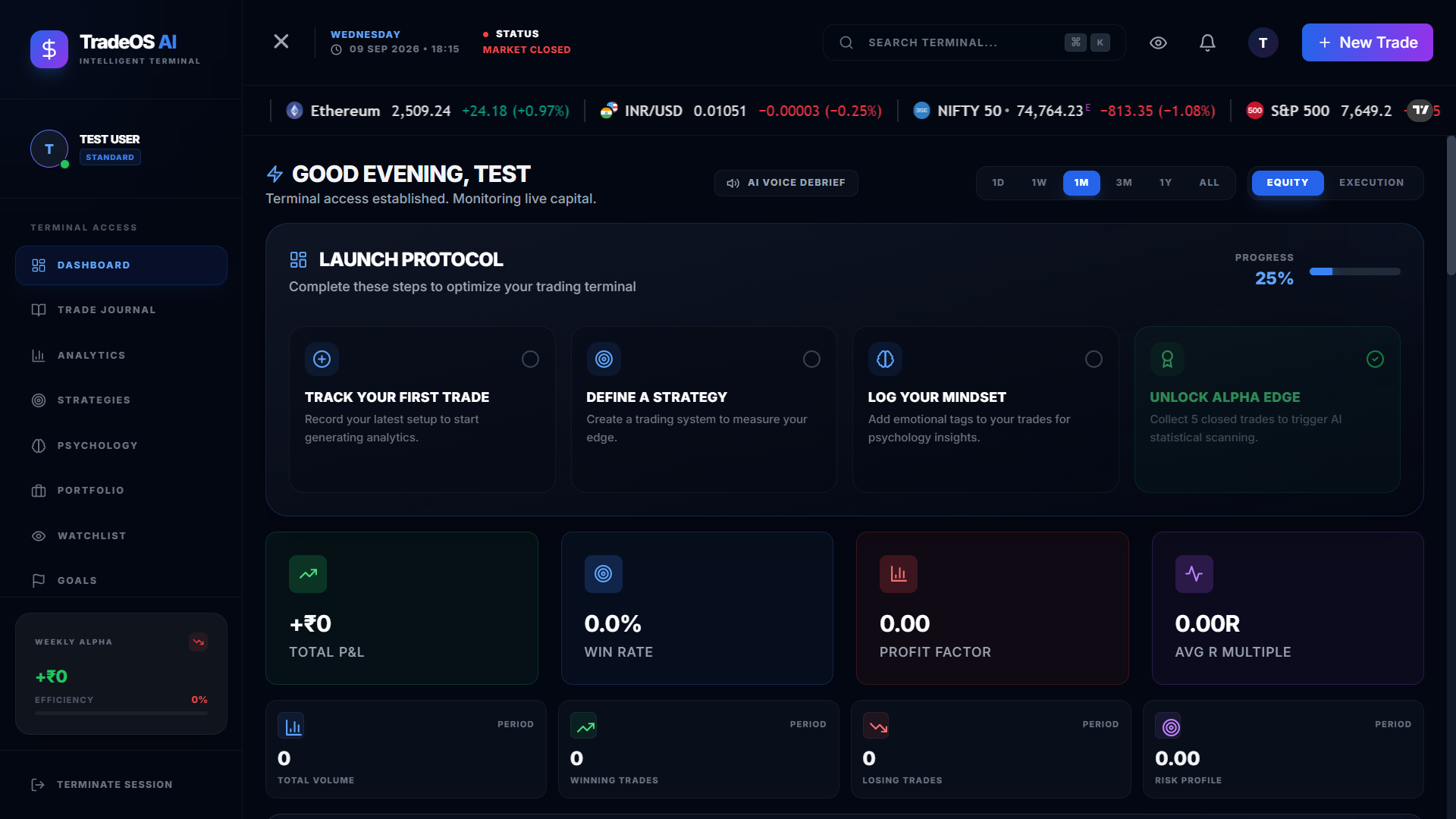Image resolution: width=1456 pixels, height=819 pixels.
Task: Click the Win Rate target icon
Action: (604, 574)
